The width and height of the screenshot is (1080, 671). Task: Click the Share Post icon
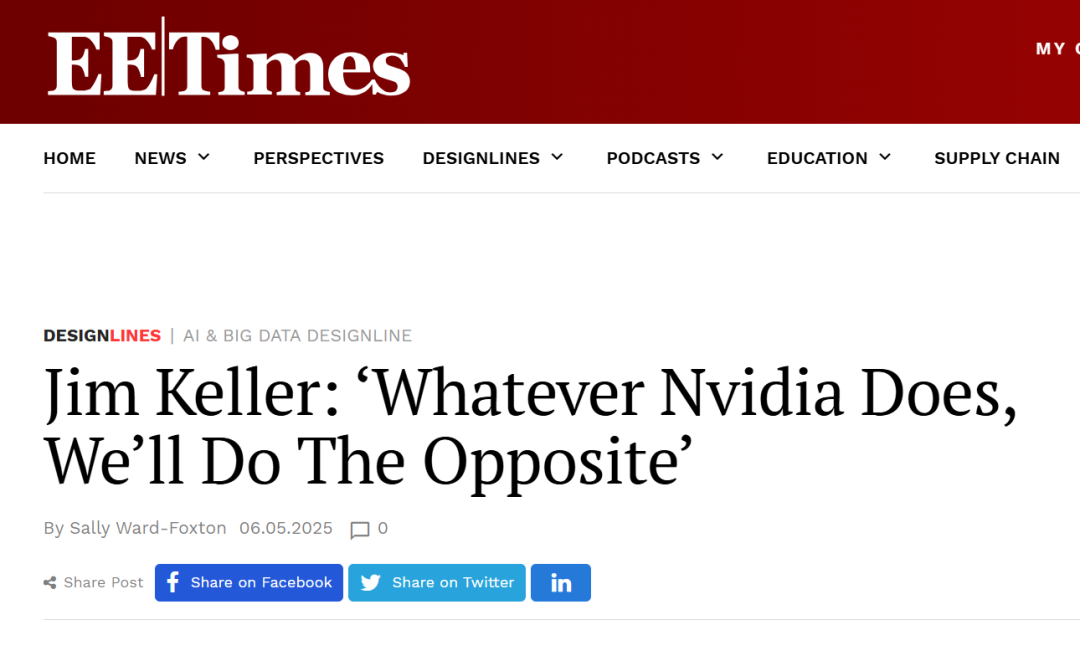pyautogui.click(x=50, y=583)
